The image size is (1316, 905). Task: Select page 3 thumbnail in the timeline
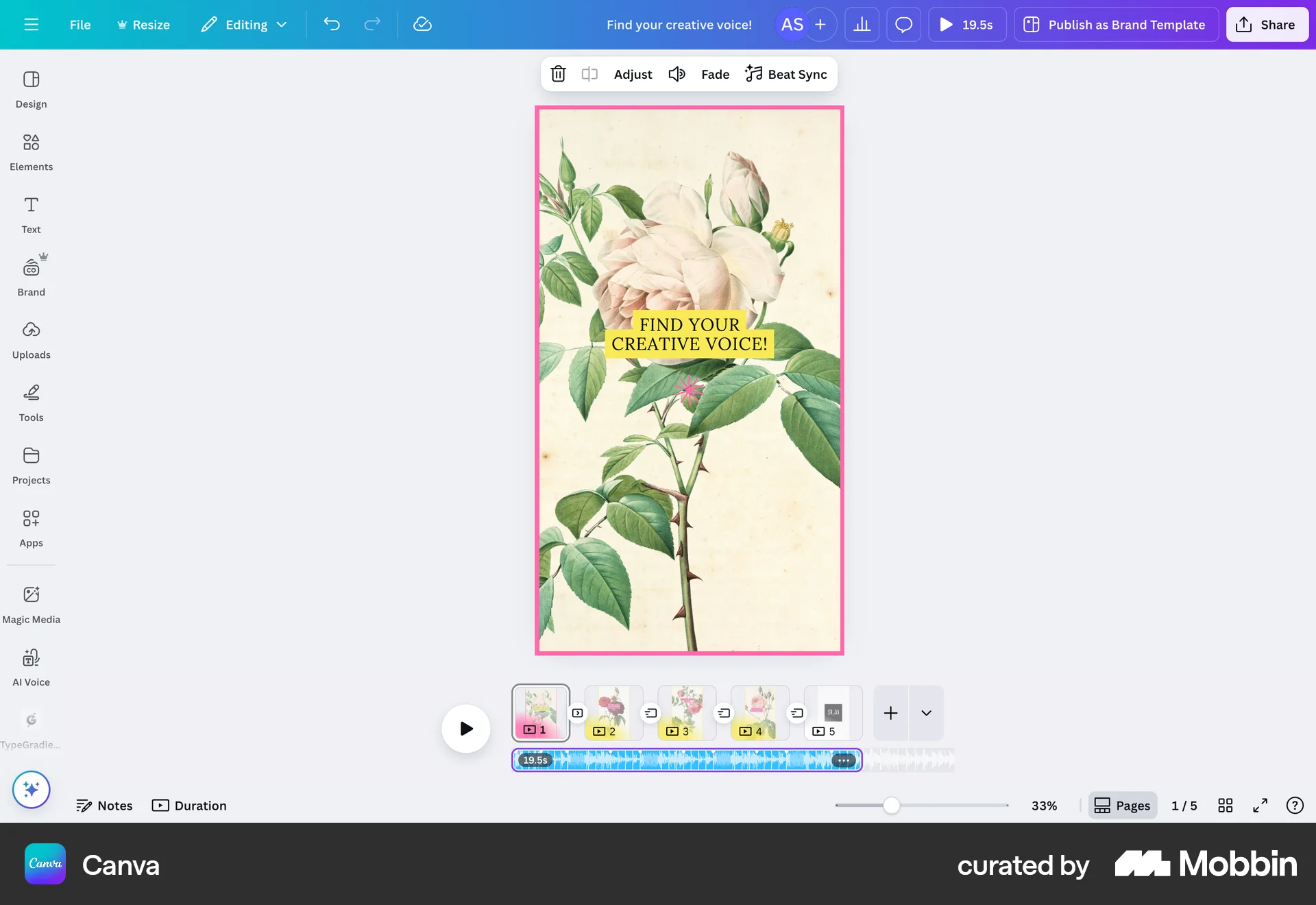(x=686, y=713)
